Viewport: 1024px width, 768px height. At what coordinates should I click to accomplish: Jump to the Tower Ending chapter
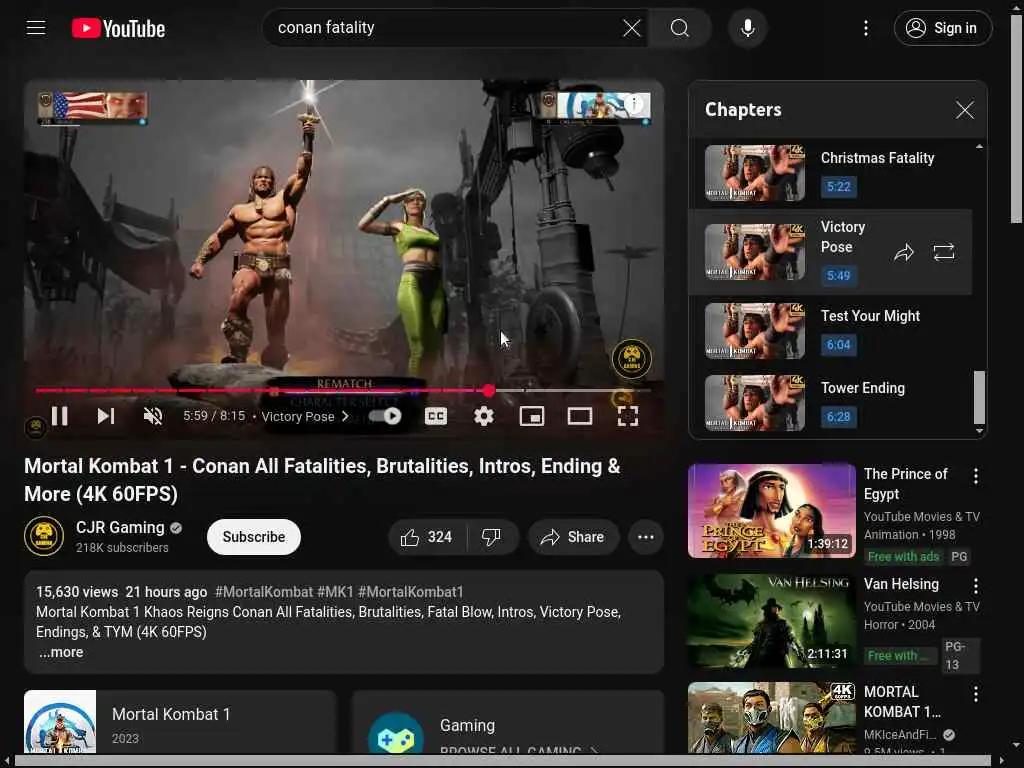pyautogui.click(x=831, y=402)
